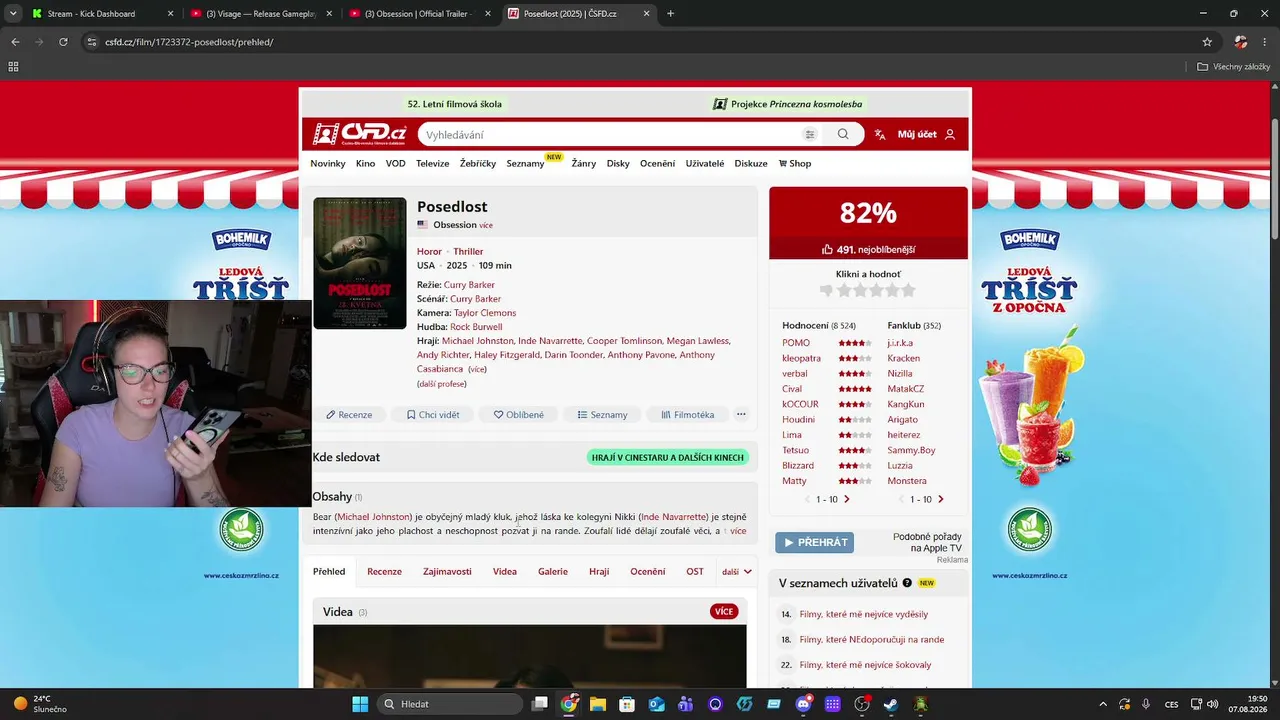1280x720 pixels.
Task: Open user kleopatra's rating profile
Action: (x=801, y=358)
